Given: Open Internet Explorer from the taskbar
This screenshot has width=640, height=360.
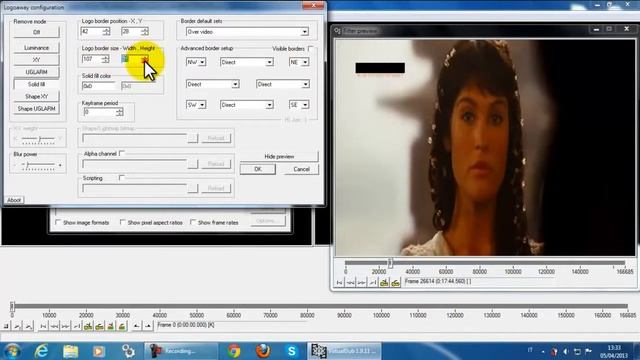Looking at the screenshot, I should click(x=41, y=351).
